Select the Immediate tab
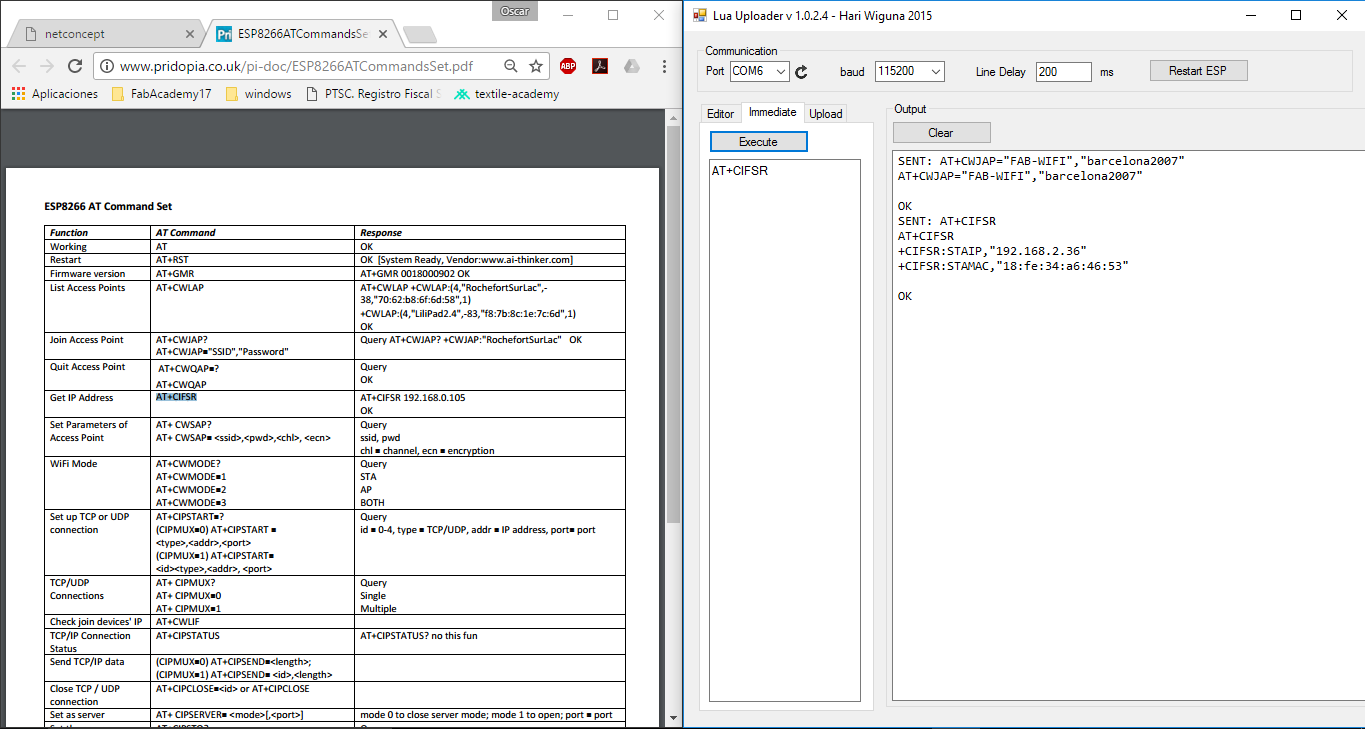Viewport: 1365px width, 729px height. click(x=772, y=112)
